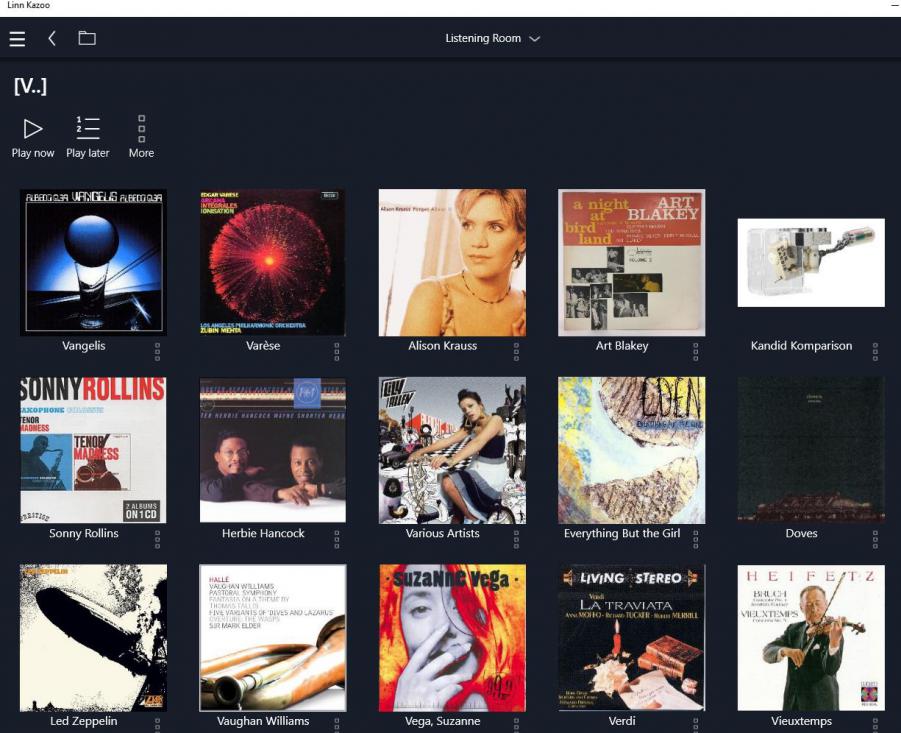Open options dots beside Vangelis

tap(157, 351)
